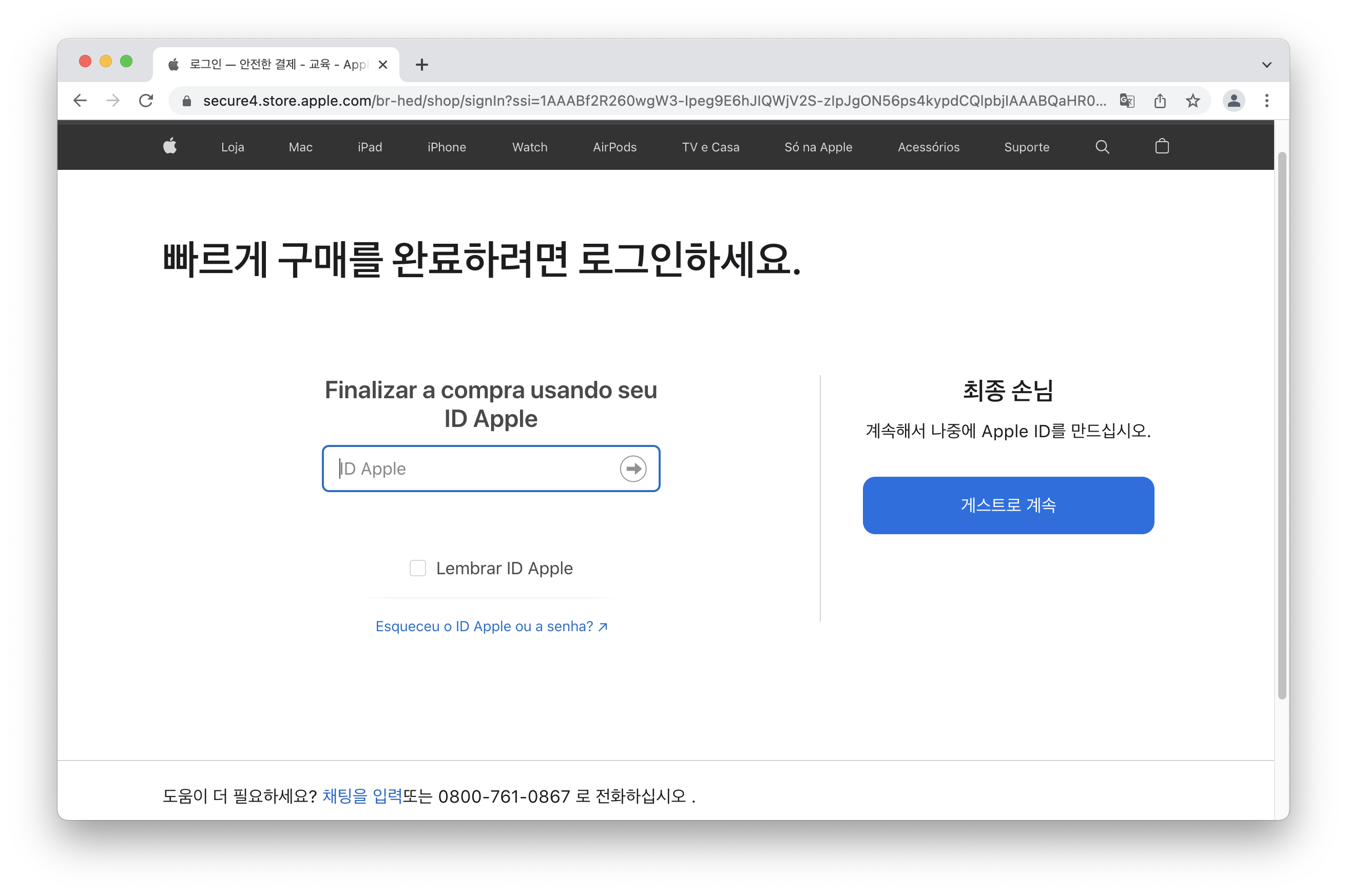The height and width of the screenshot is (896, 1347).
Task: Click the browser forward arrow
Action: point(112,101)
